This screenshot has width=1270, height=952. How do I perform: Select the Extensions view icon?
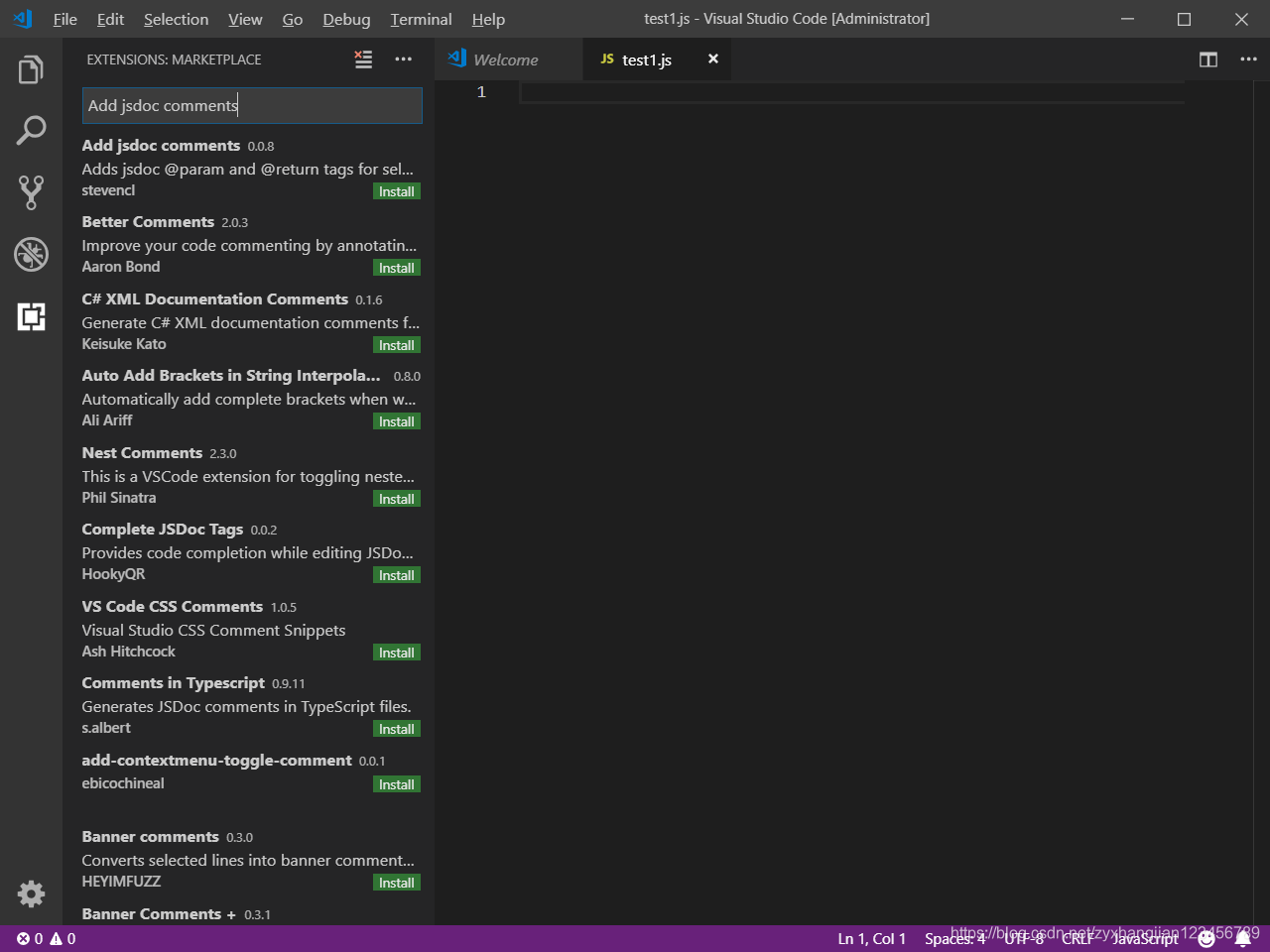pyautogui.click(x=31, y=316)
